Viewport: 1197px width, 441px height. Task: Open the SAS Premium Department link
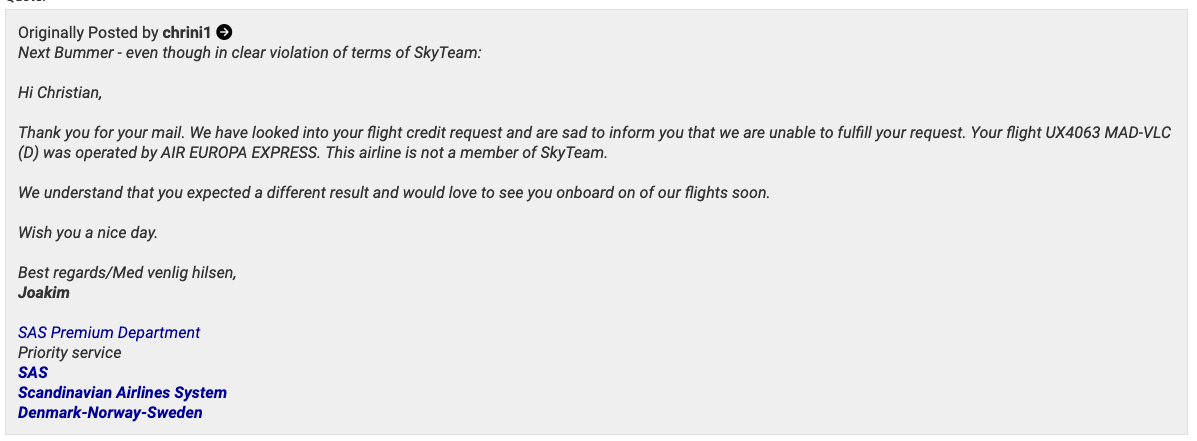(x=109, y=333)
